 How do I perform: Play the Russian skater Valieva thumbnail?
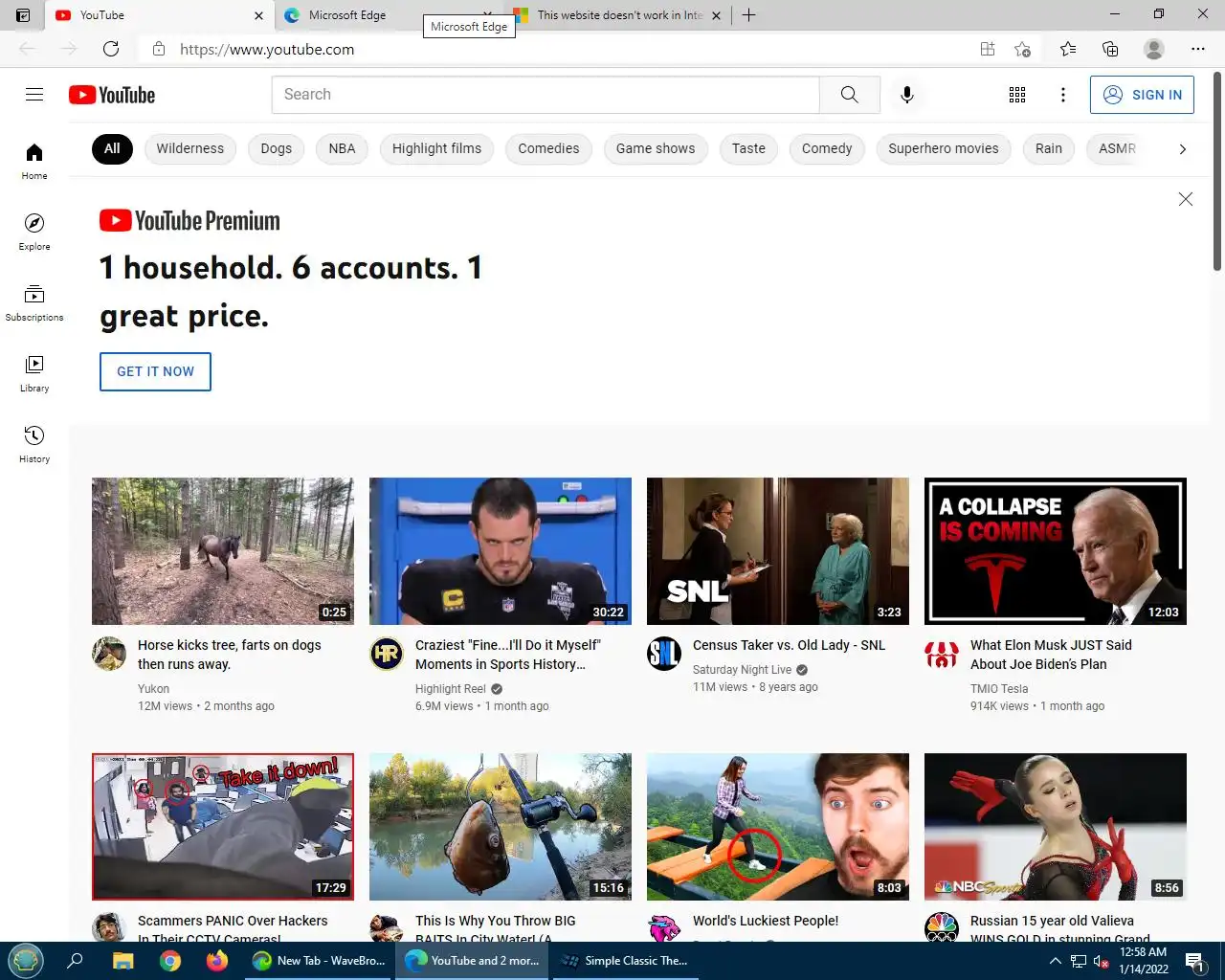[x=1056, y=827]
